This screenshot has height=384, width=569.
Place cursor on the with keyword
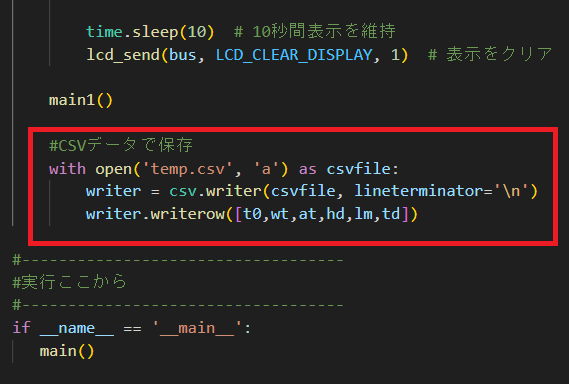click(67, 169)
